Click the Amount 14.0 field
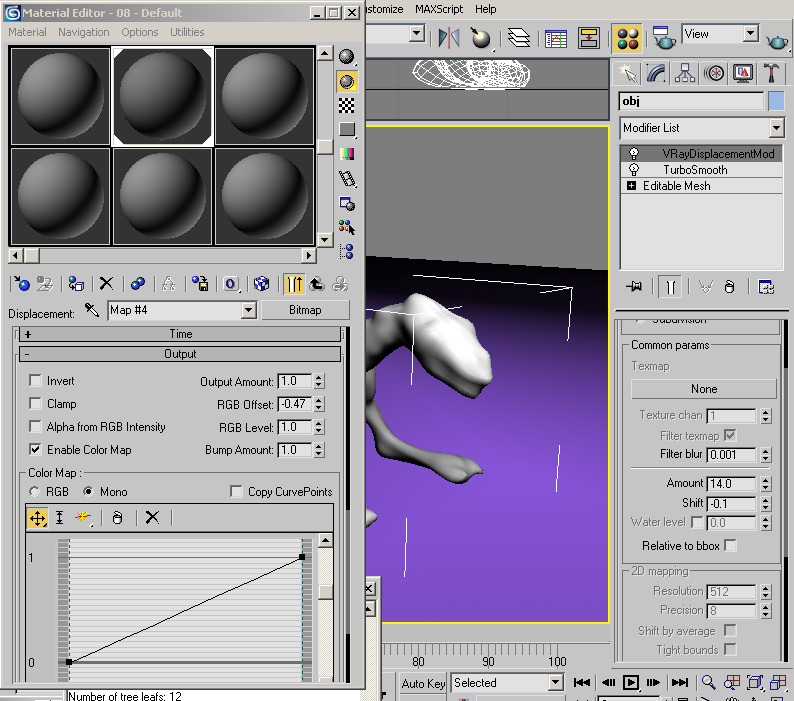This screenshot has height=701, width=794. click(732, 483)
